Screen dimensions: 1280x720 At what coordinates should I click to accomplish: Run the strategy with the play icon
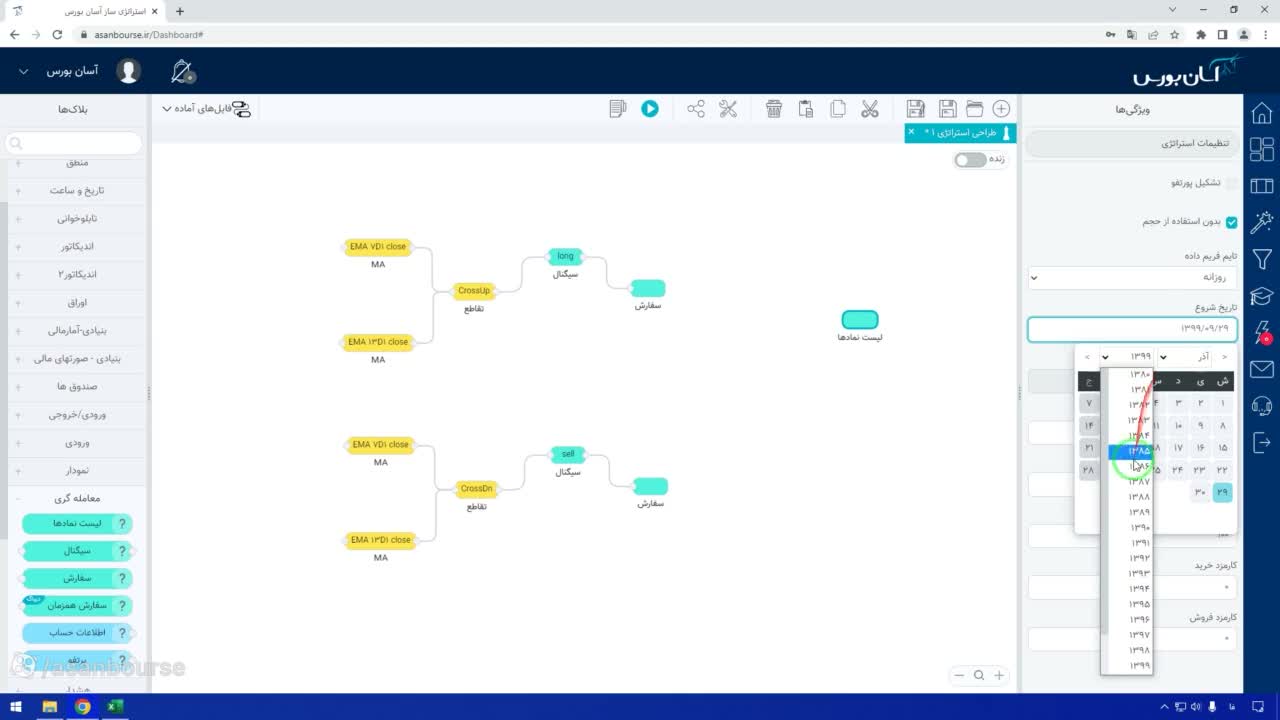[x=650, y=109]
